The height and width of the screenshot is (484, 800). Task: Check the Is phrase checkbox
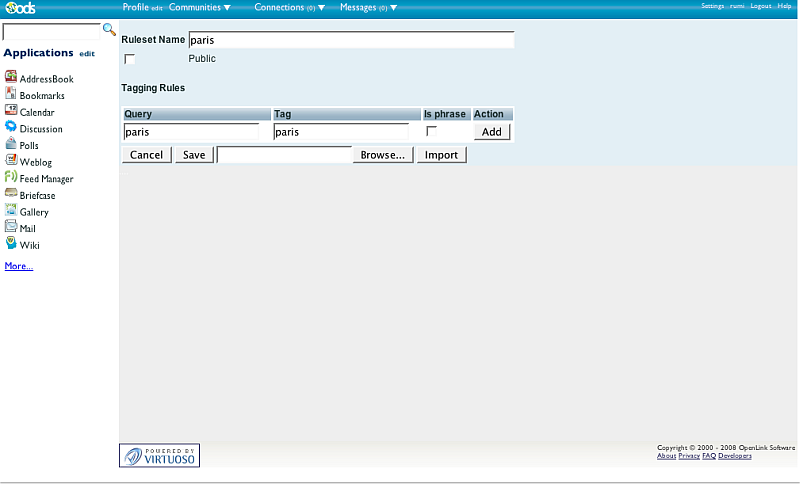432,131
